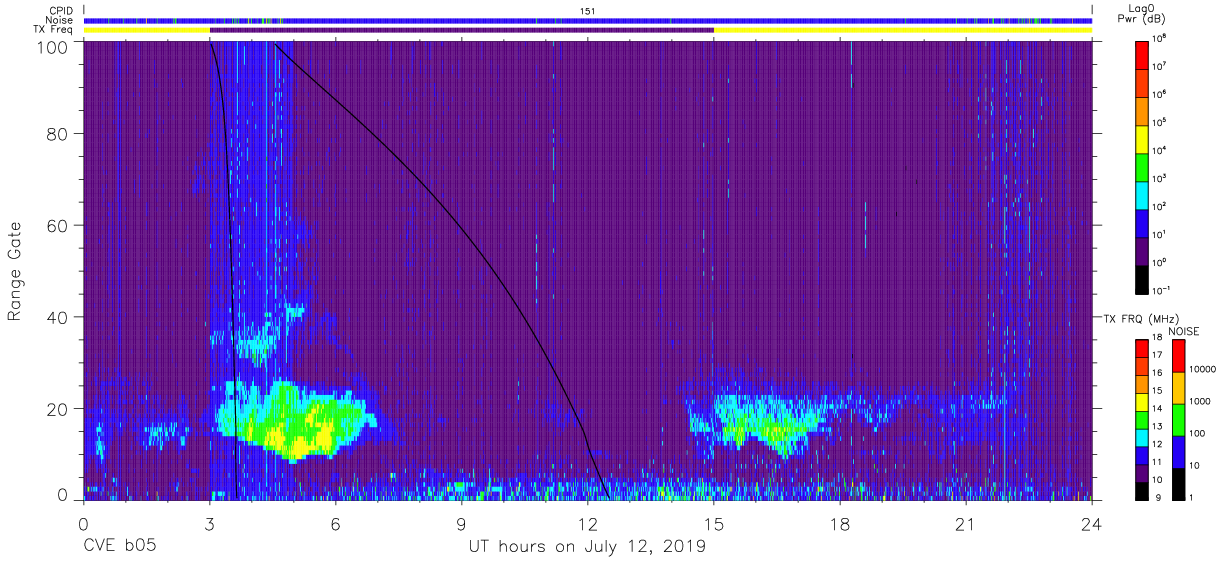
Task: Click the 21 tick on UT hours axis
Action: (x=966, y=523)
